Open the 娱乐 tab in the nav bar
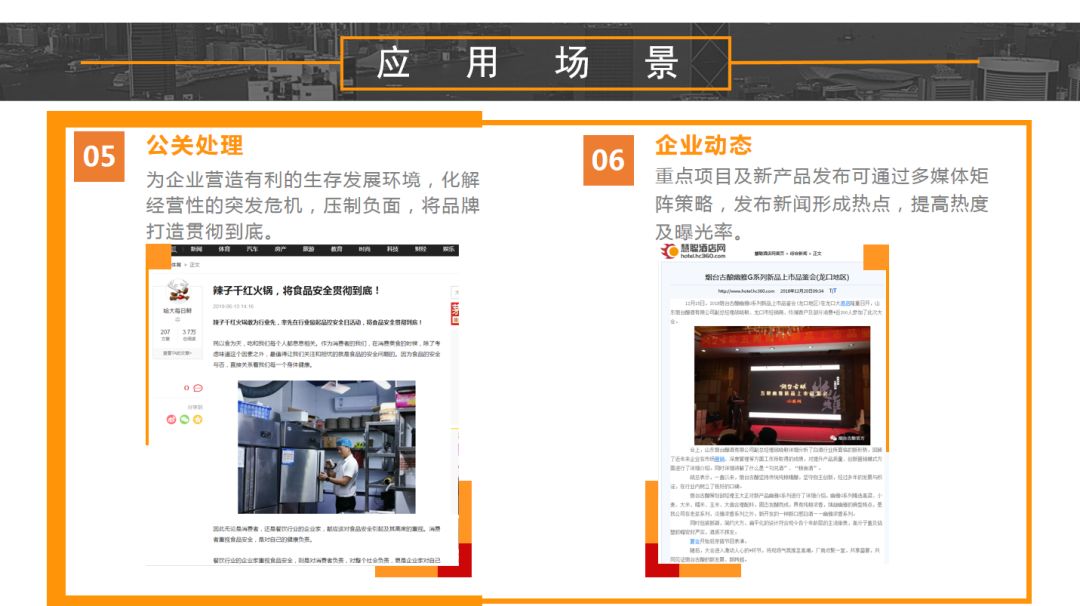Screen dimensions: 1080x606 [x=448, y=249]
